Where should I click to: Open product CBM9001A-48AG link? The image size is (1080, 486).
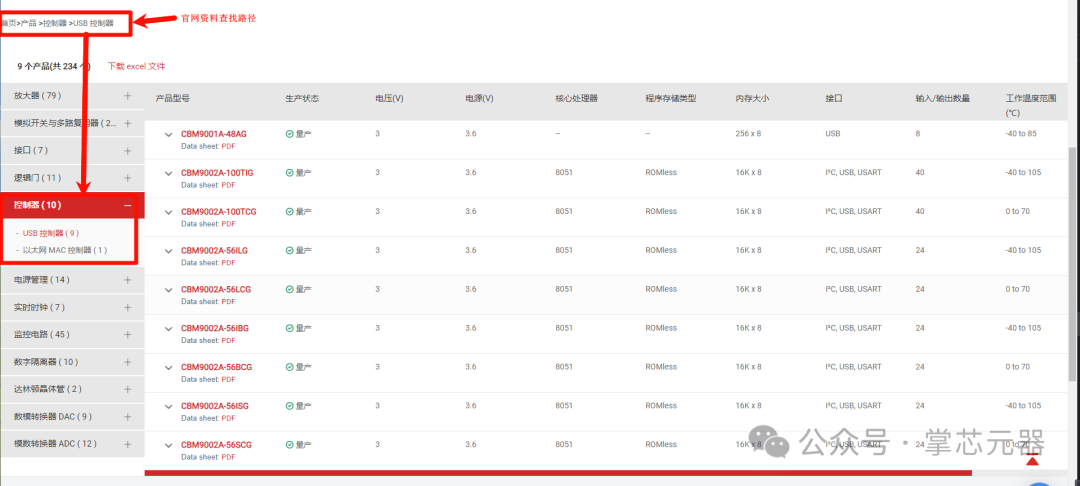(214, 134)
